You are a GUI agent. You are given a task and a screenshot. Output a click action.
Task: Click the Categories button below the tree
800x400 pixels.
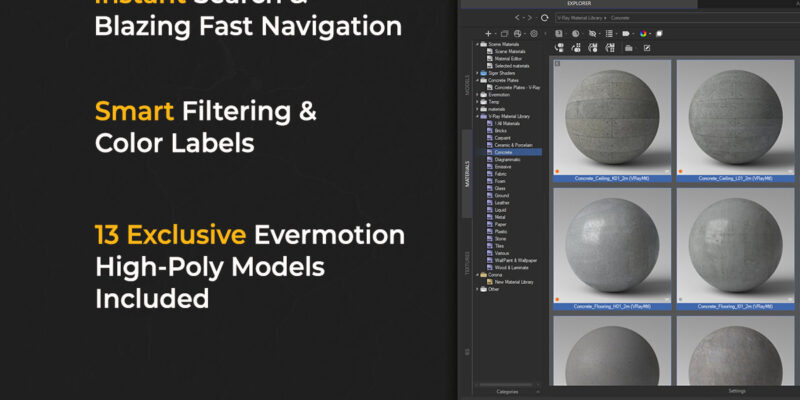508,392
